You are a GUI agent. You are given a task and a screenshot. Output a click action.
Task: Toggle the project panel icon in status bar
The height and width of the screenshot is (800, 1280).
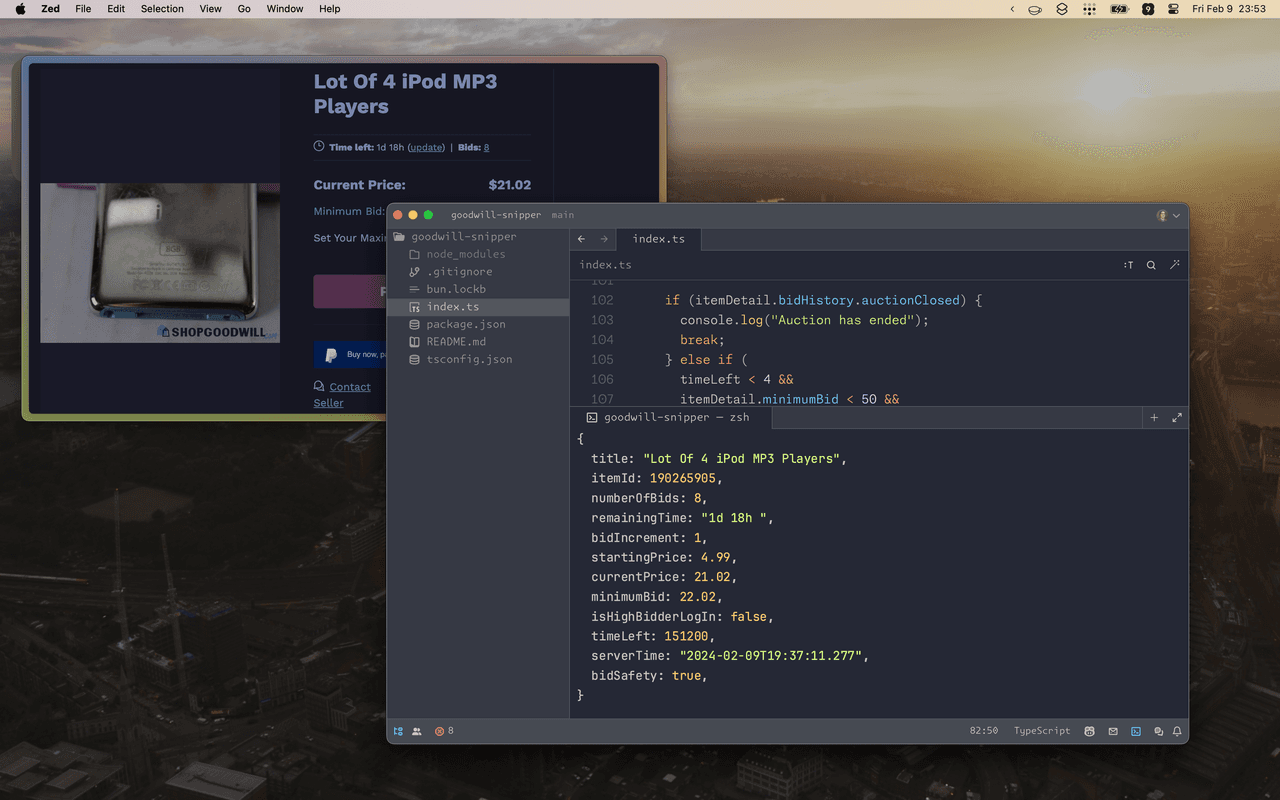point(398,731)
